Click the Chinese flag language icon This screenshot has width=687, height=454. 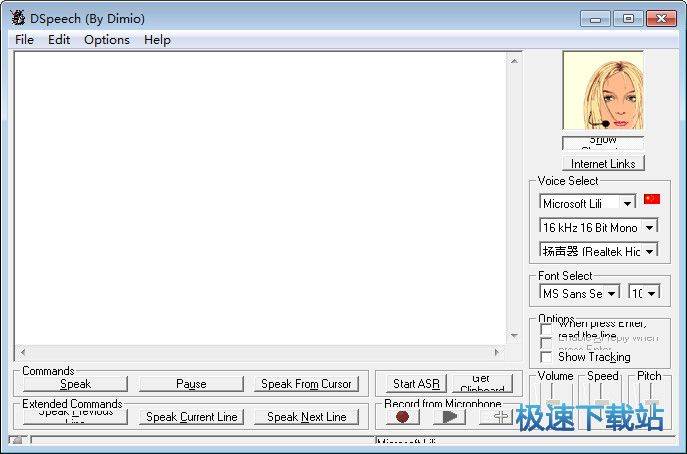pos(652,199)
